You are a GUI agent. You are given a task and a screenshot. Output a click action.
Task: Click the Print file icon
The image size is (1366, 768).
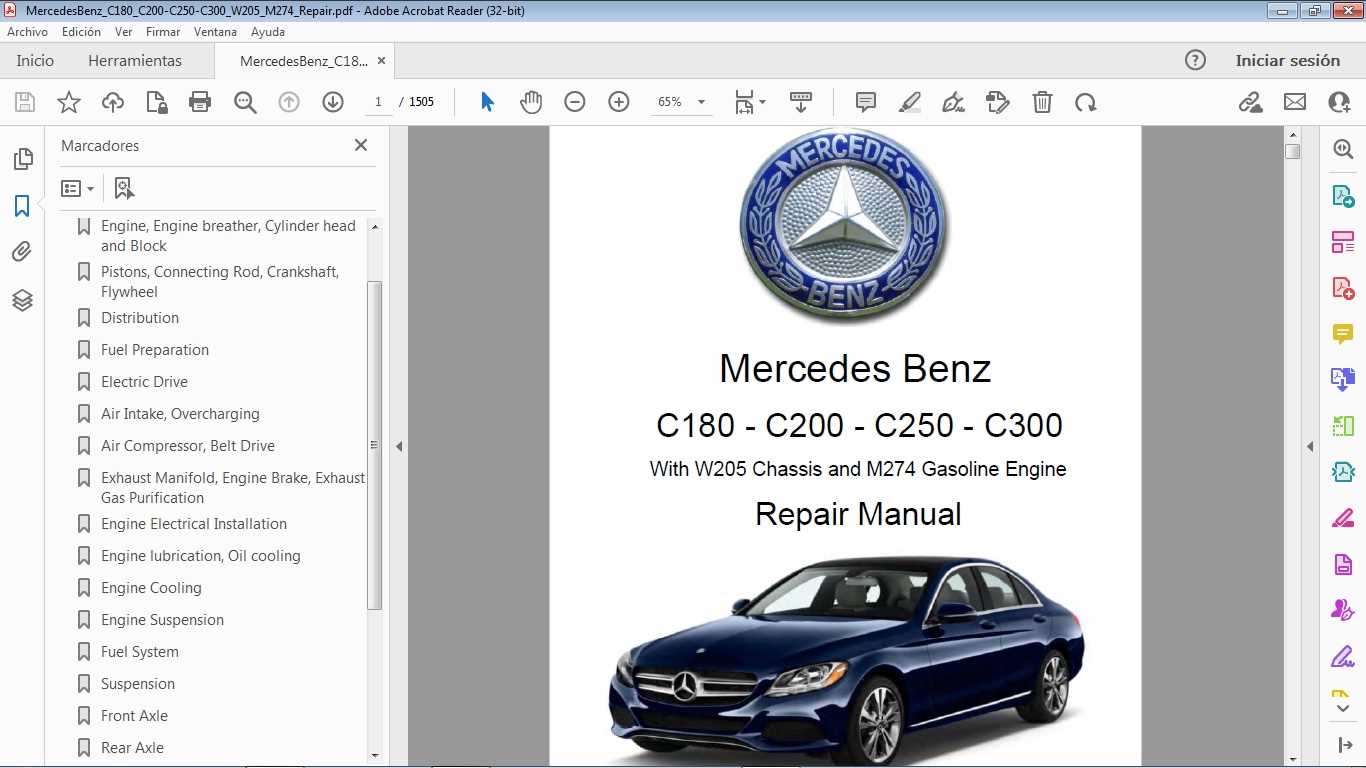200,102
